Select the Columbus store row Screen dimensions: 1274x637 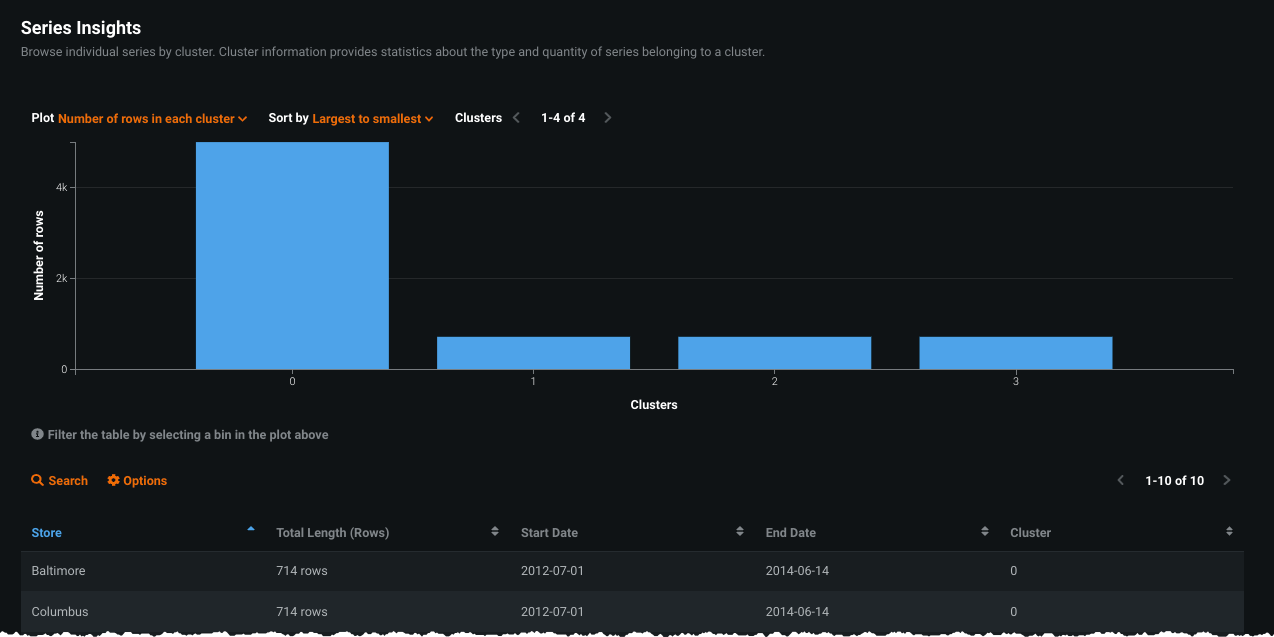point(60,611)
